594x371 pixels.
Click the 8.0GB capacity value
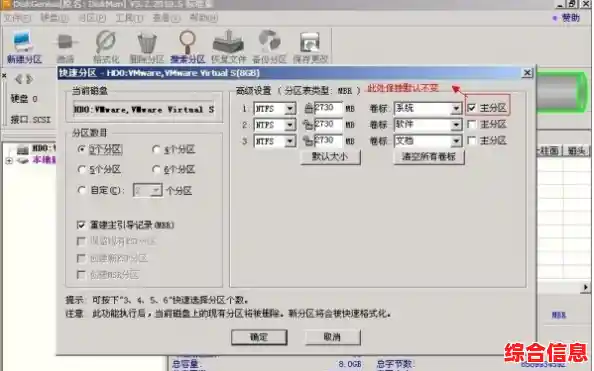[350, 364]
